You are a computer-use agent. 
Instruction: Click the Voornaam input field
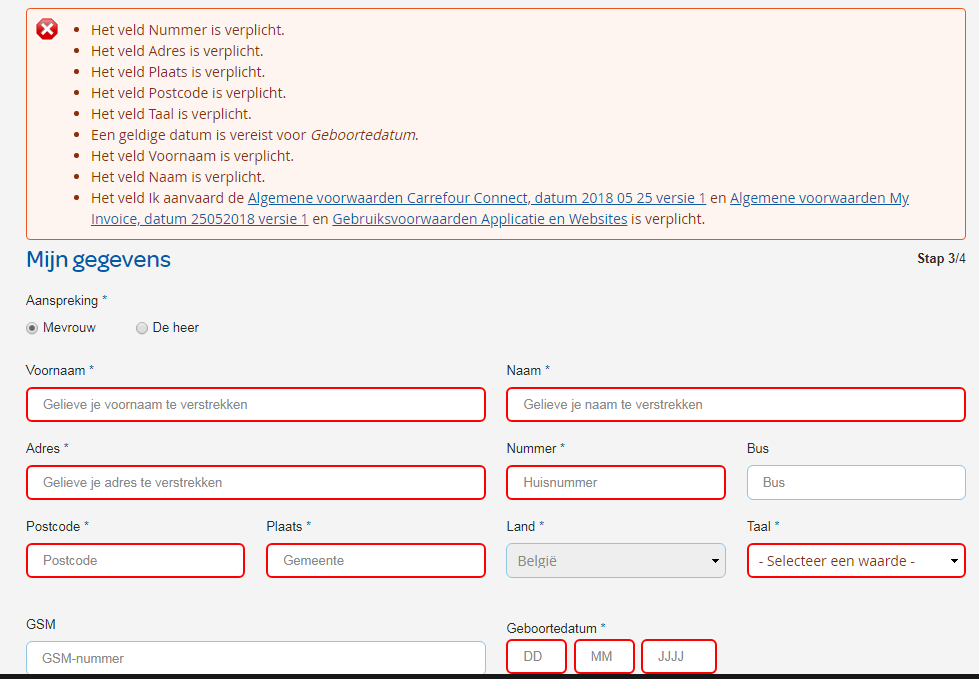click(x=255, y=405)
